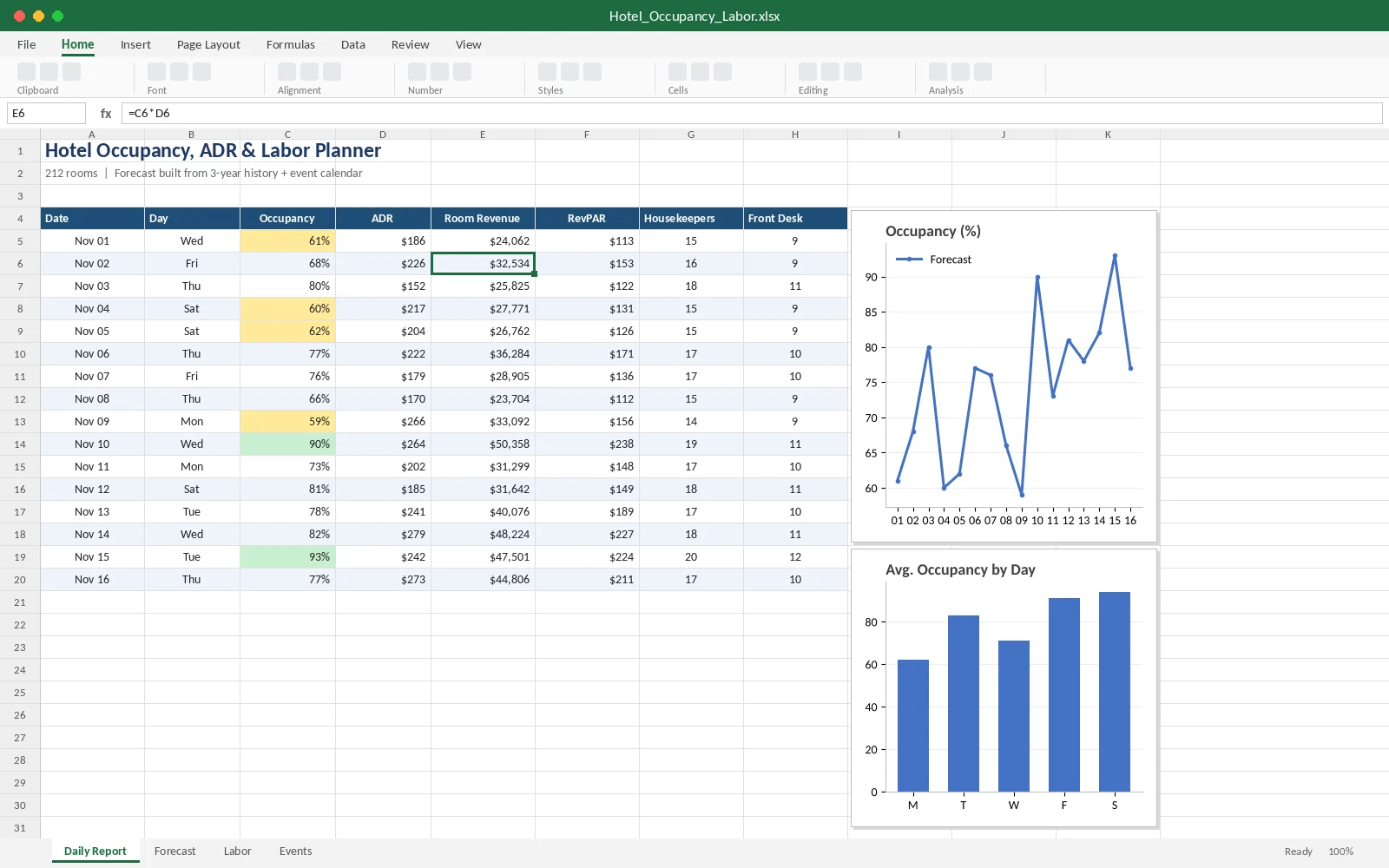This screenshot has width=1389, height=868.
Task: Open the Page Layout ribbon tab
Action: click(x=208, y=44)
